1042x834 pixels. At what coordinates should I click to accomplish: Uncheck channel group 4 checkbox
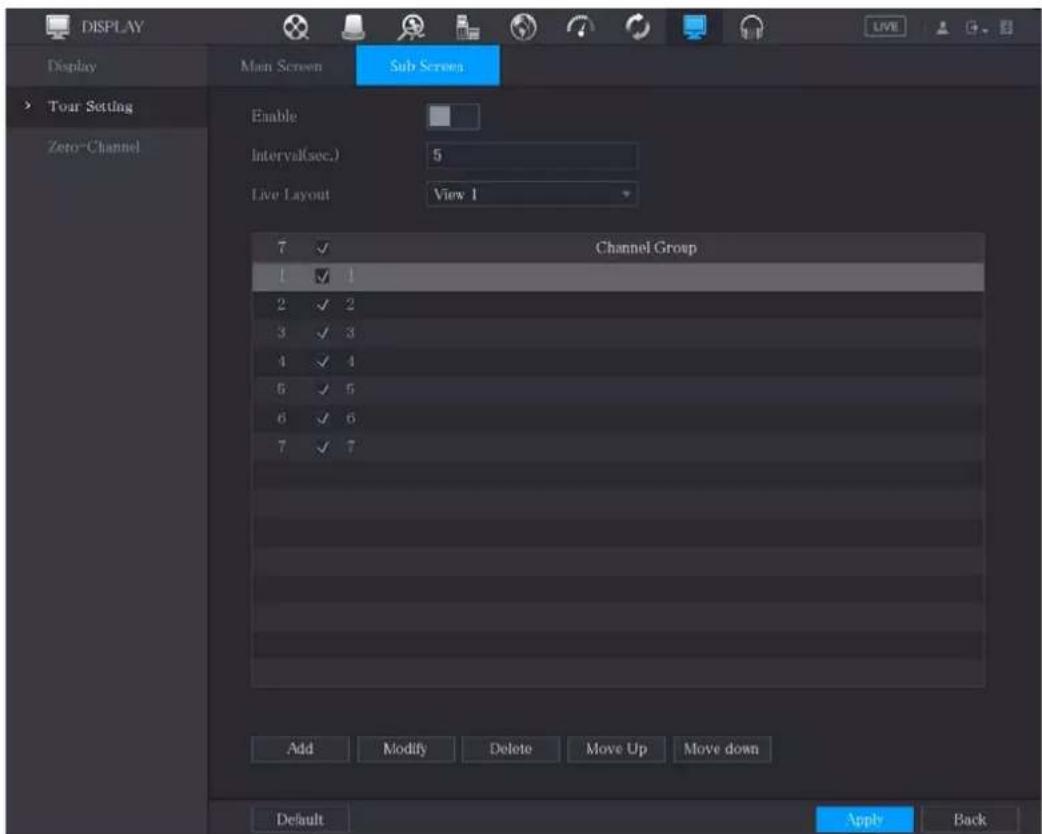[322, 362]
